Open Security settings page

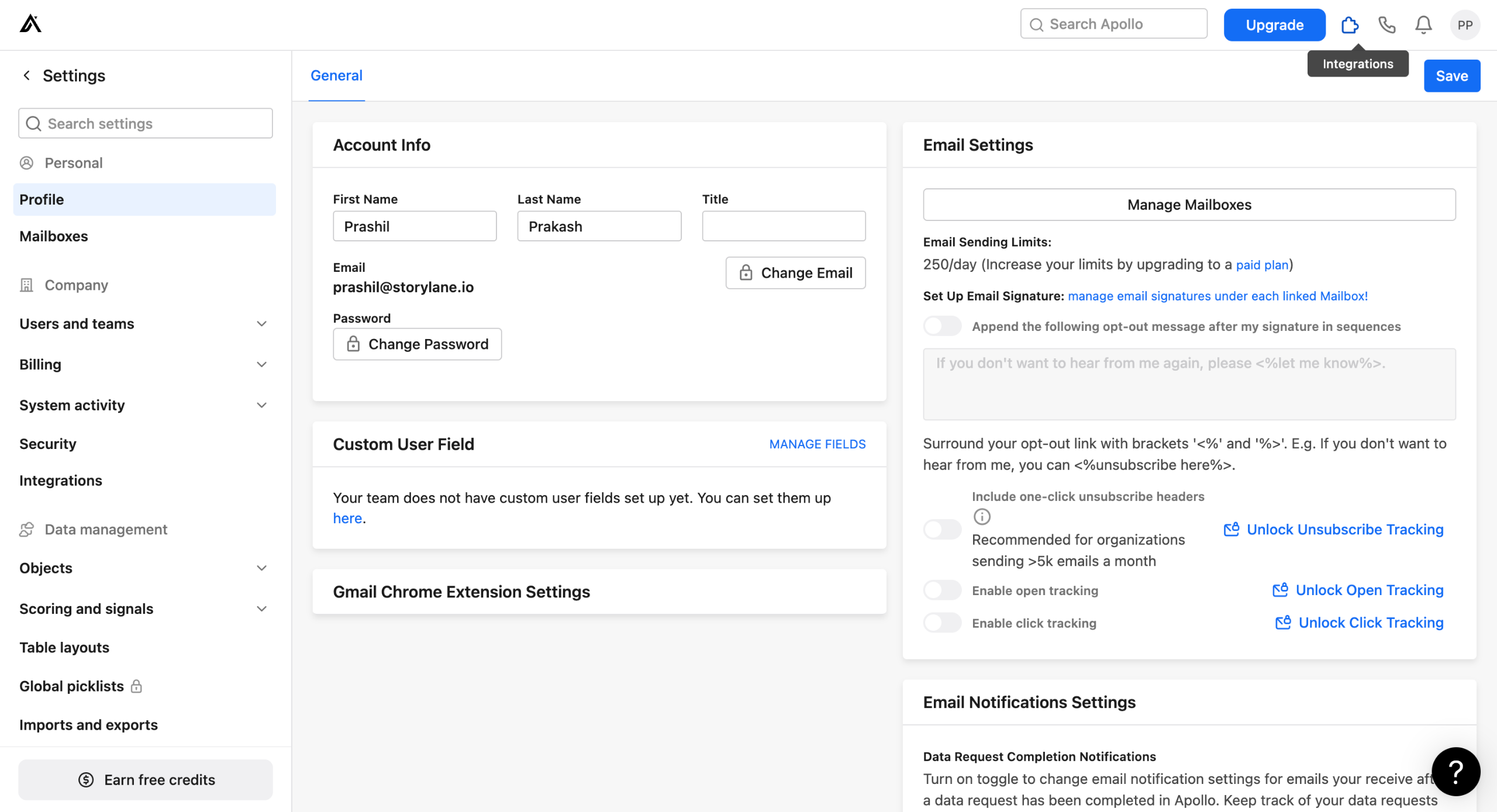click(x=144, y=444)
